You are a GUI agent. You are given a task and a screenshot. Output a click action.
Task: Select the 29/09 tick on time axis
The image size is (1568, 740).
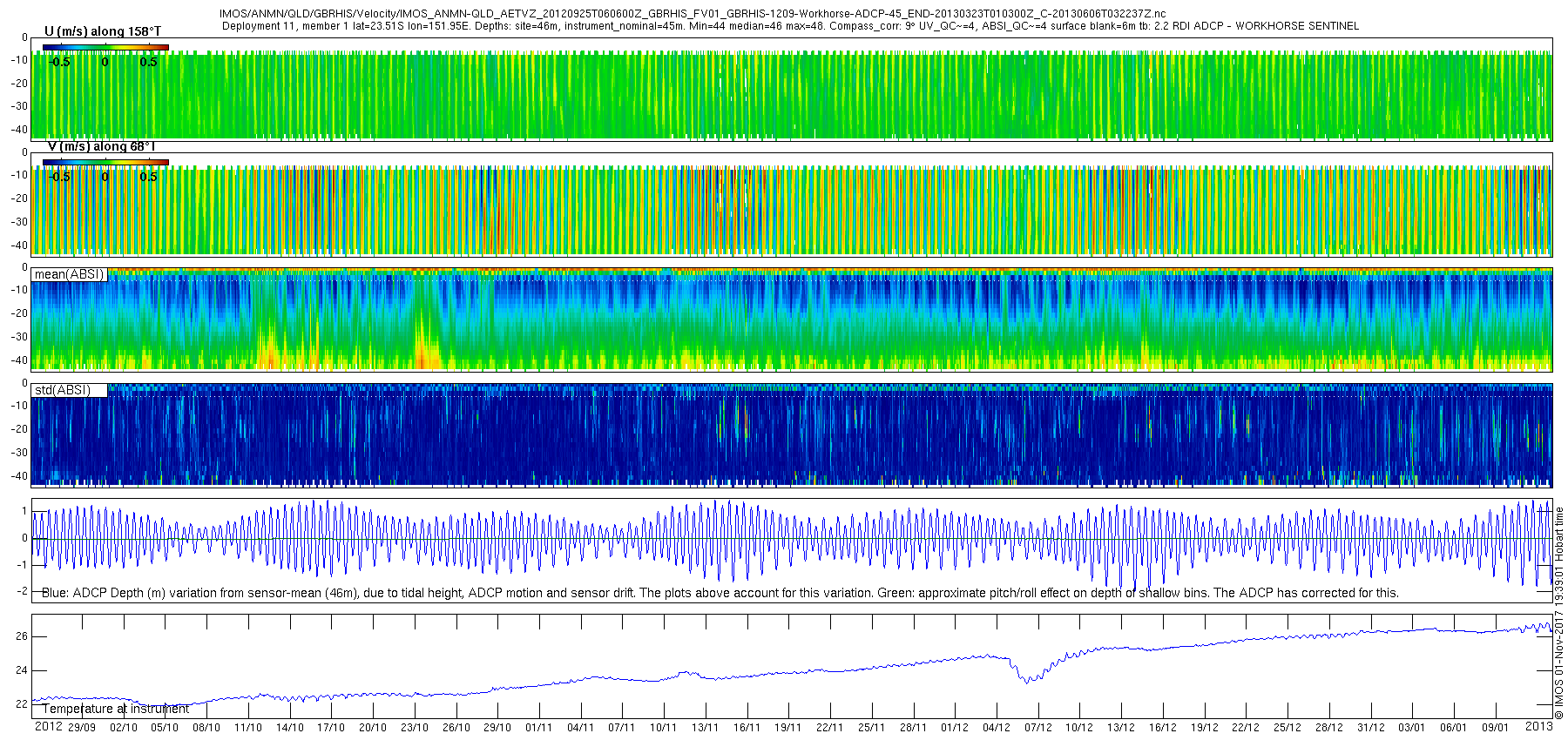click(82, 727)
